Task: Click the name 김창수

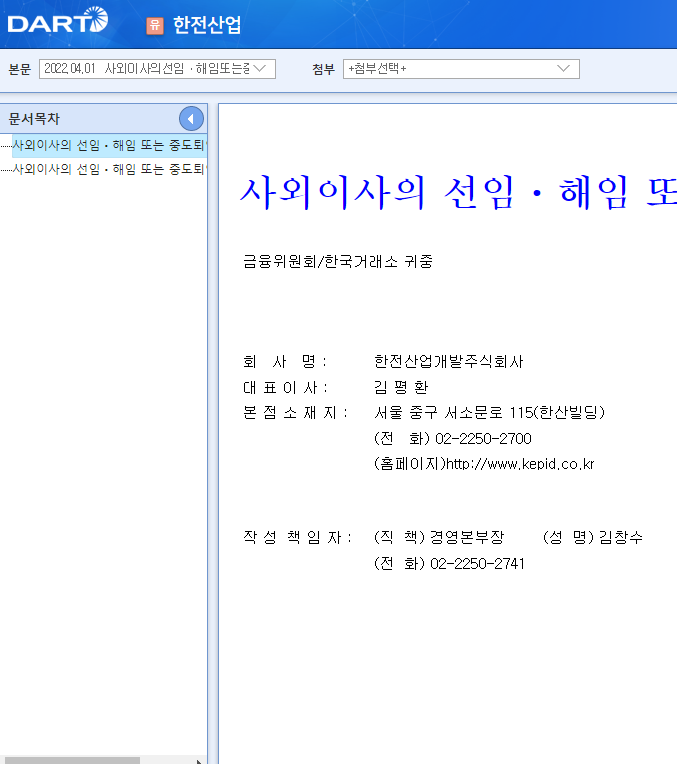Action: pyautogui.click(x=621, y=537)
